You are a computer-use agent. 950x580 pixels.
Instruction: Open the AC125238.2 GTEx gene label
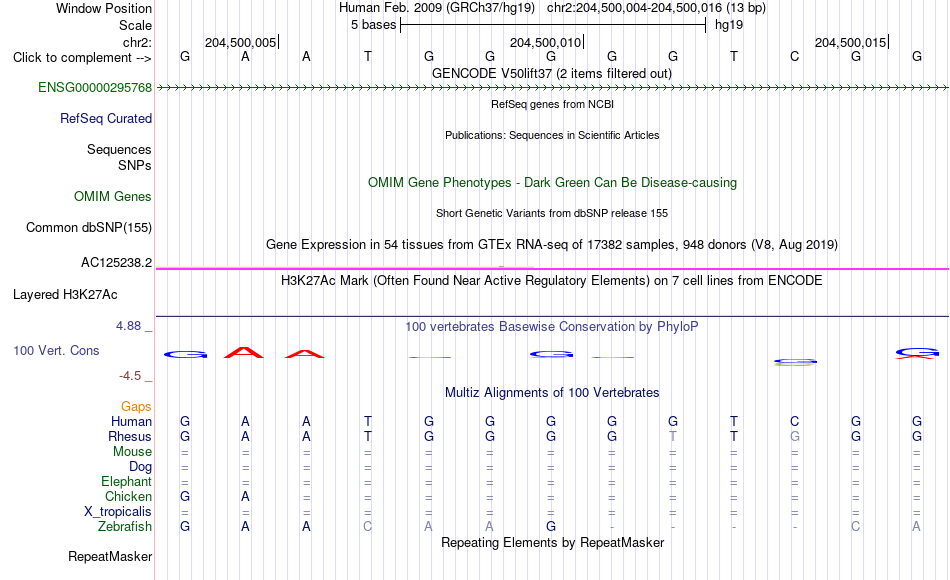coord(116,262)
